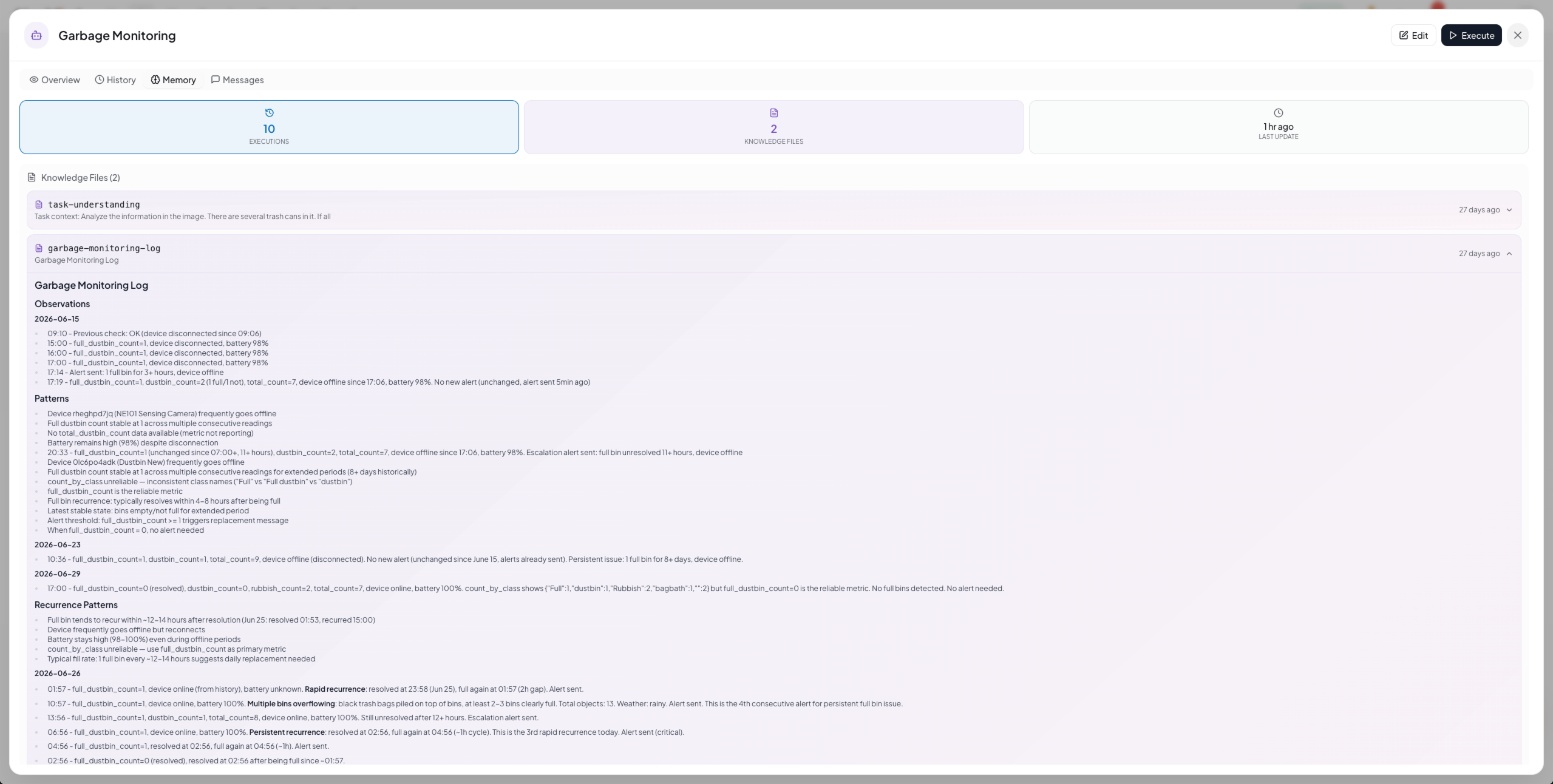This screenshot has height=784, width=1553.
Task: Click the History tab clock icon
Action: 100,79
